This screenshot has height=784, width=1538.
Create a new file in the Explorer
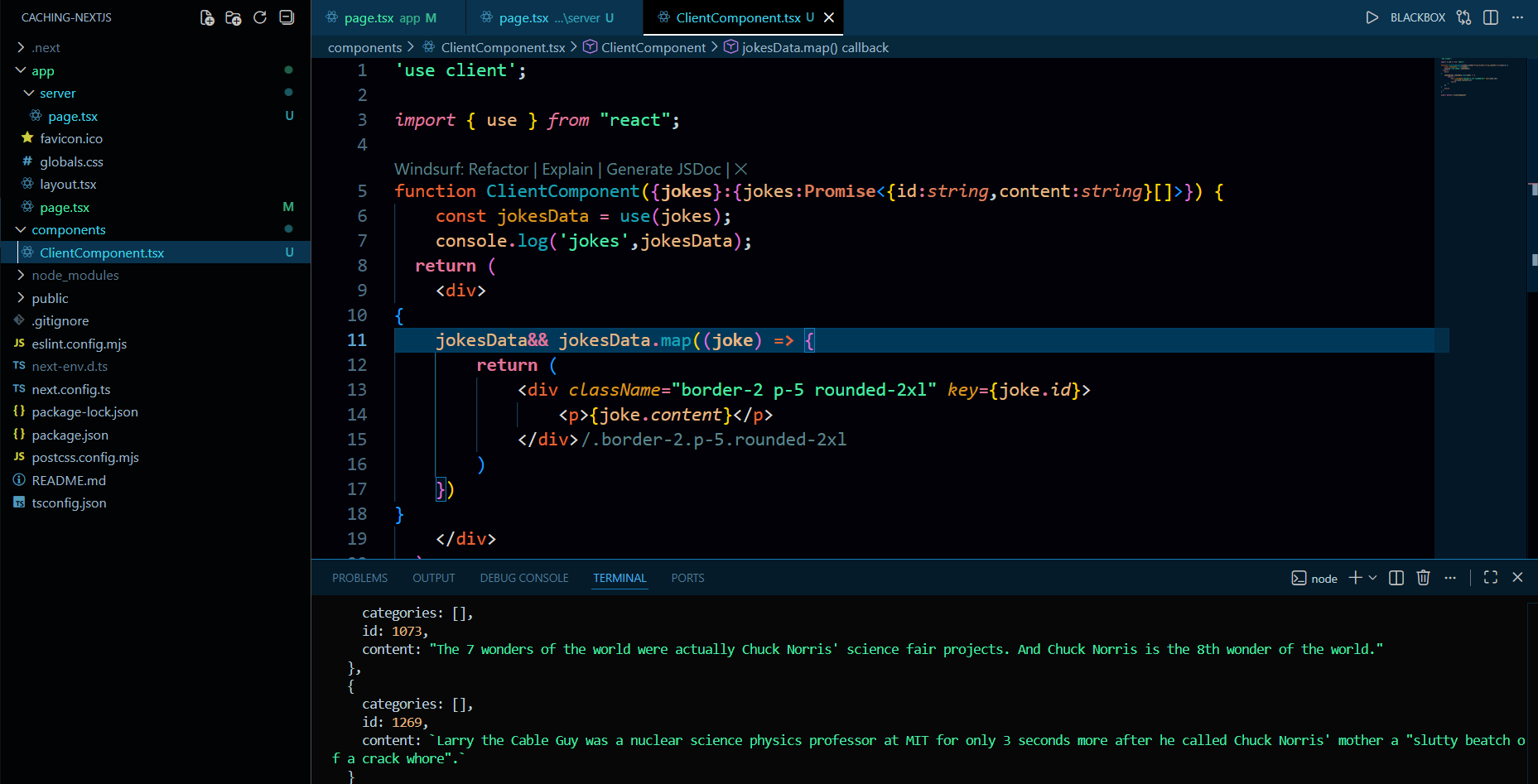coord(206,17)
